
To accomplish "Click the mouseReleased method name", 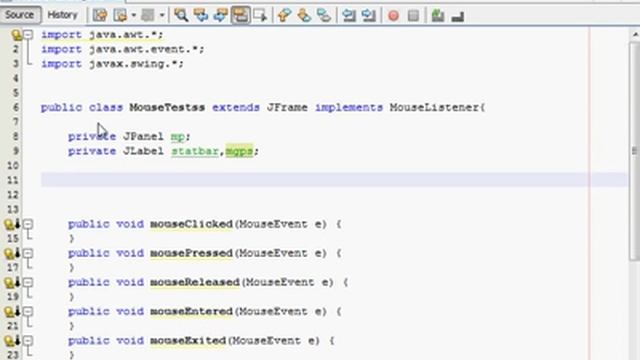I will point(195,282).
